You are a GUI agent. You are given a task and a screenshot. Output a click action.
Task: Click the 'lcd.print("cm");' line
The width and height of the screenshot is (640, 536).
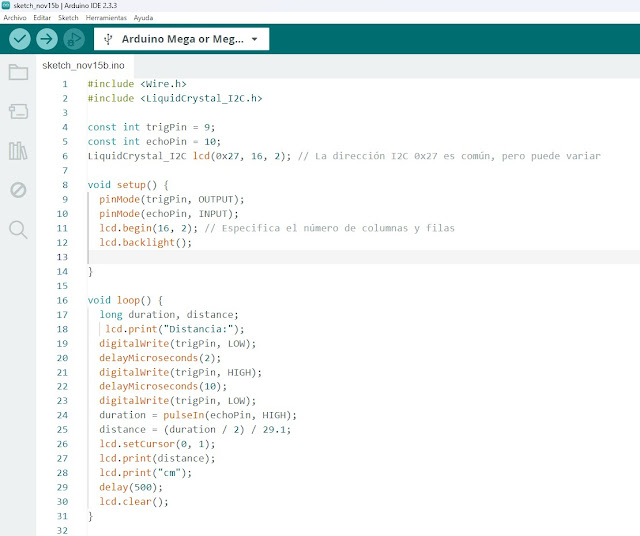pos(145,473)
